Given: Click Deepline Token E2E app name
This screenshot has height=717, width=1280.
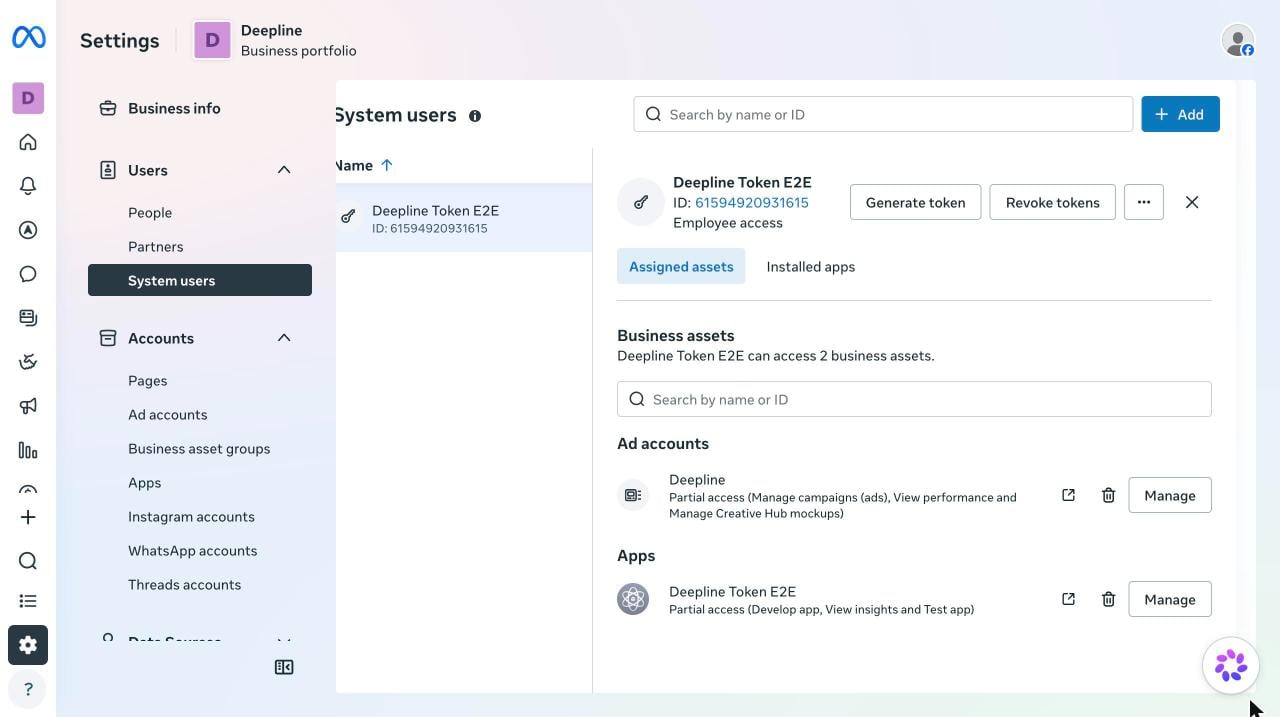Looking at the screenshot, I should [x=733, y=592].
